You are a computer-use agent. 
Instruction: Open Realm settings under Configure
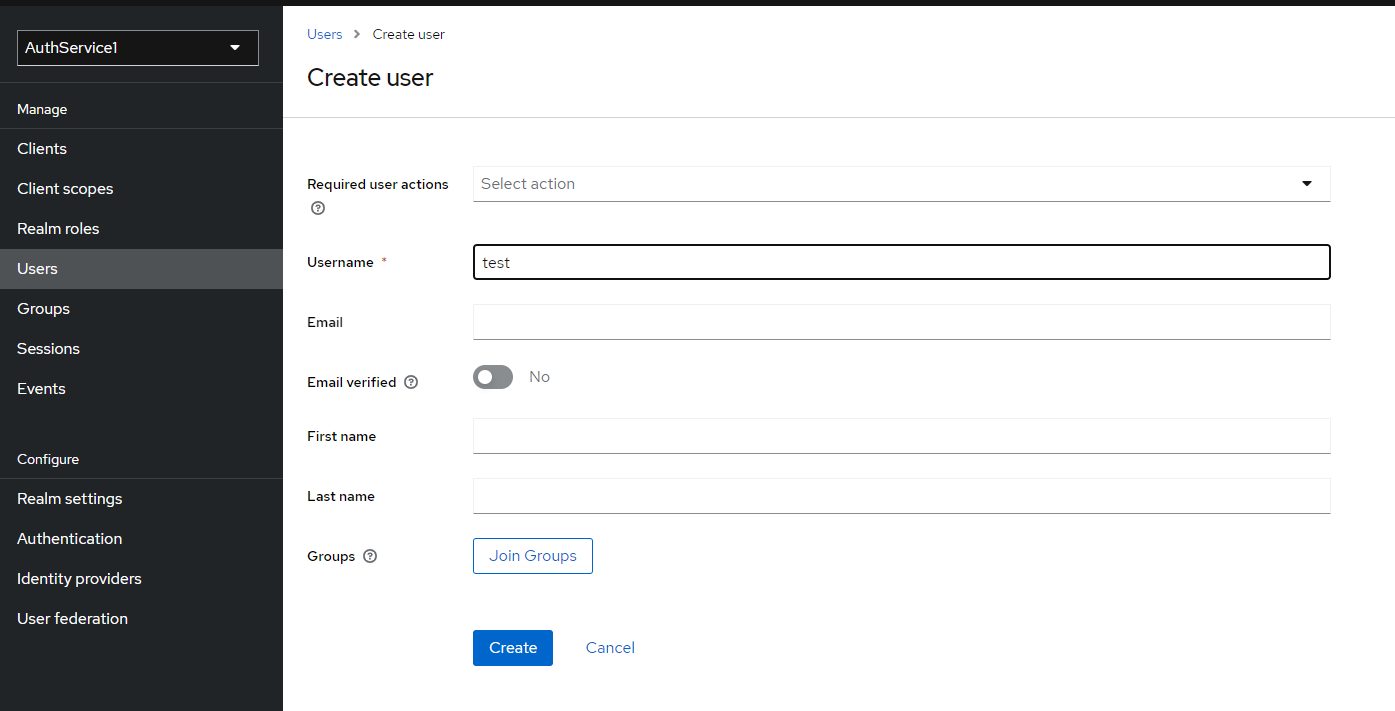[69, 498]
